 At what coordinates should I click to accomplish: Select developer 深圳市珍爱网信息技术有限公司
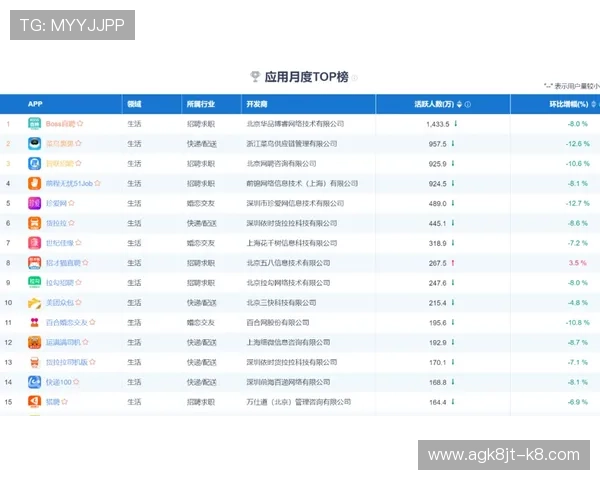295,204
